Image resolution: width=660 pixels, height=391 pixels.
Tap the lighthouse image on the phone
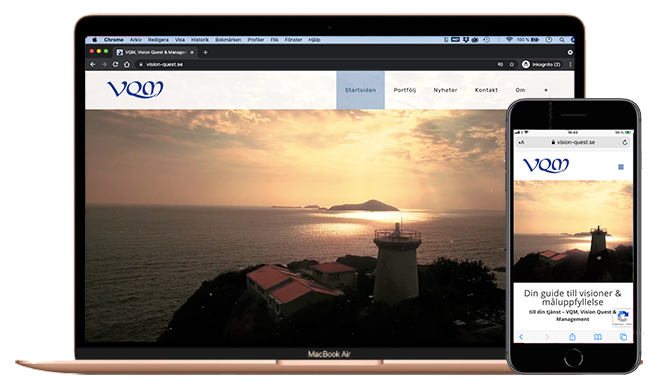pos(573,231)
